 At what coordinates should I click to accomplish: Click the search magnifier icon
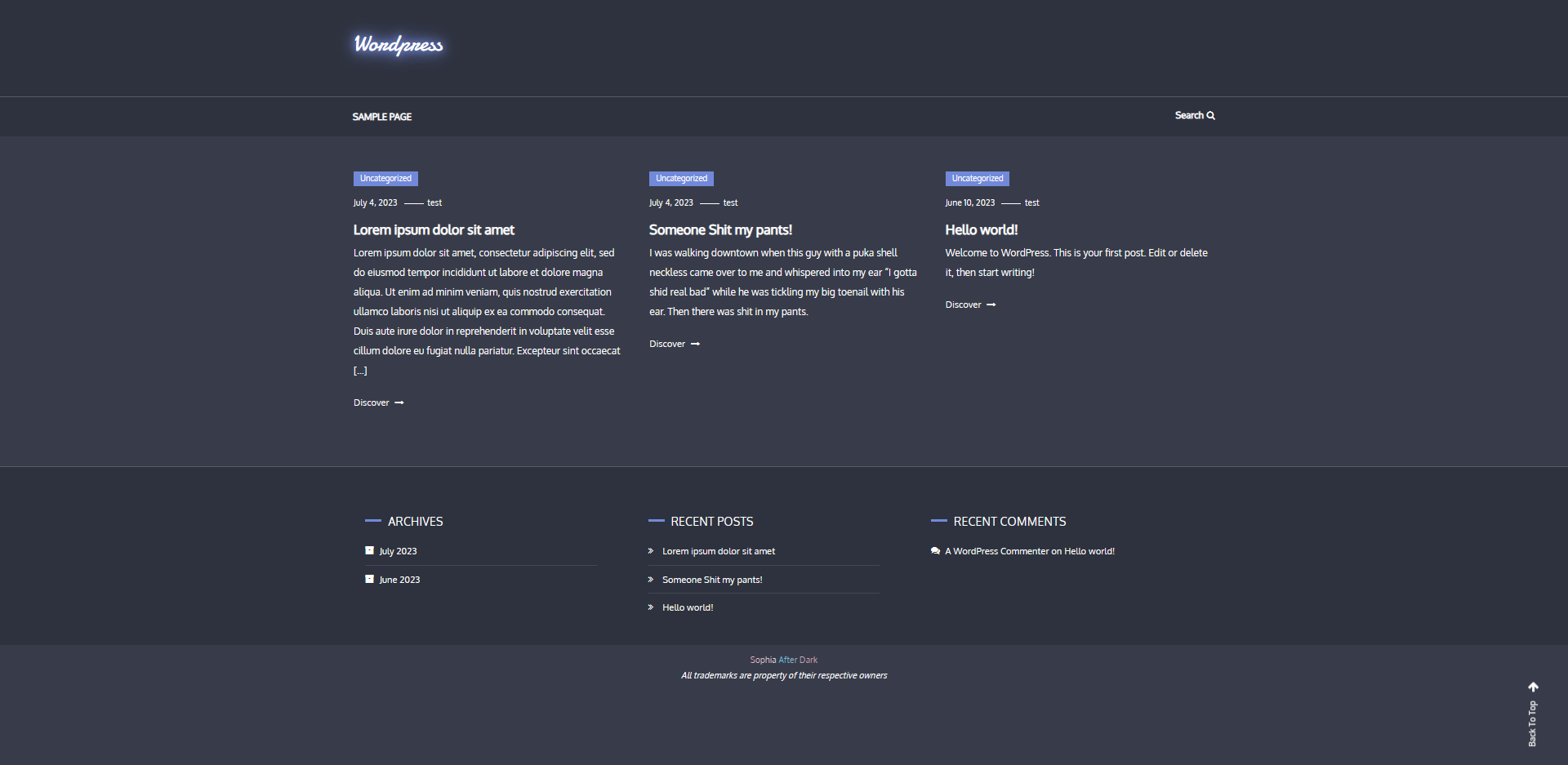[x=1211, y=116]
